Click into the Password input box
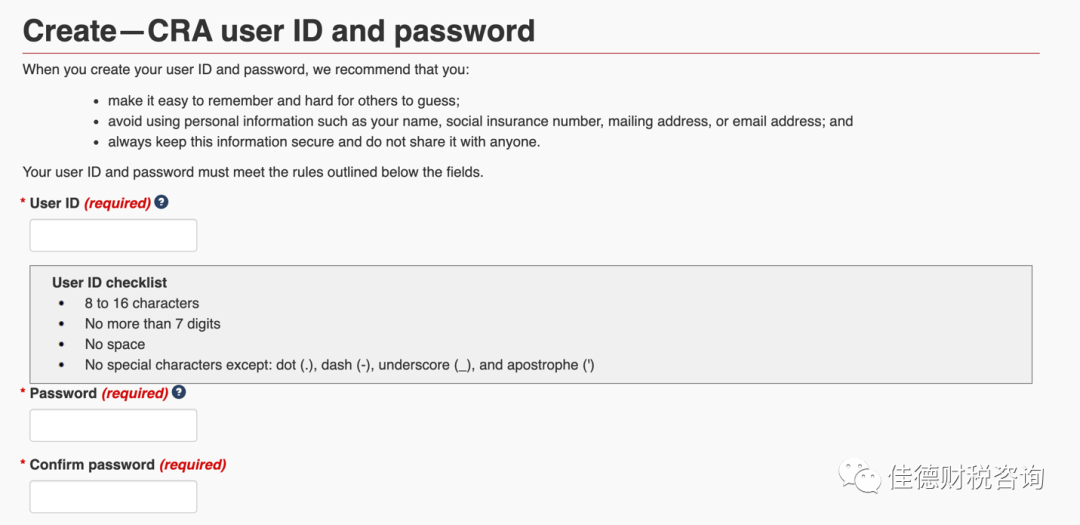This screenshot has height=525, width=1080. (113, 426)
